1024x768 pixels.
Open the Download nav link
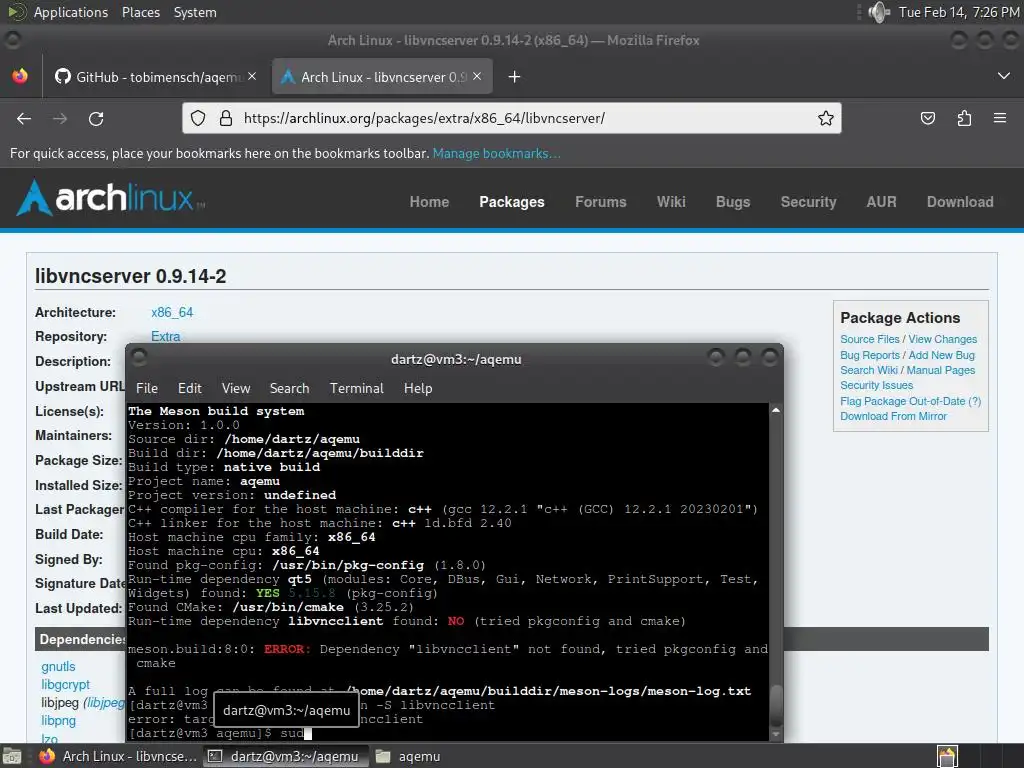coord(960,202)
